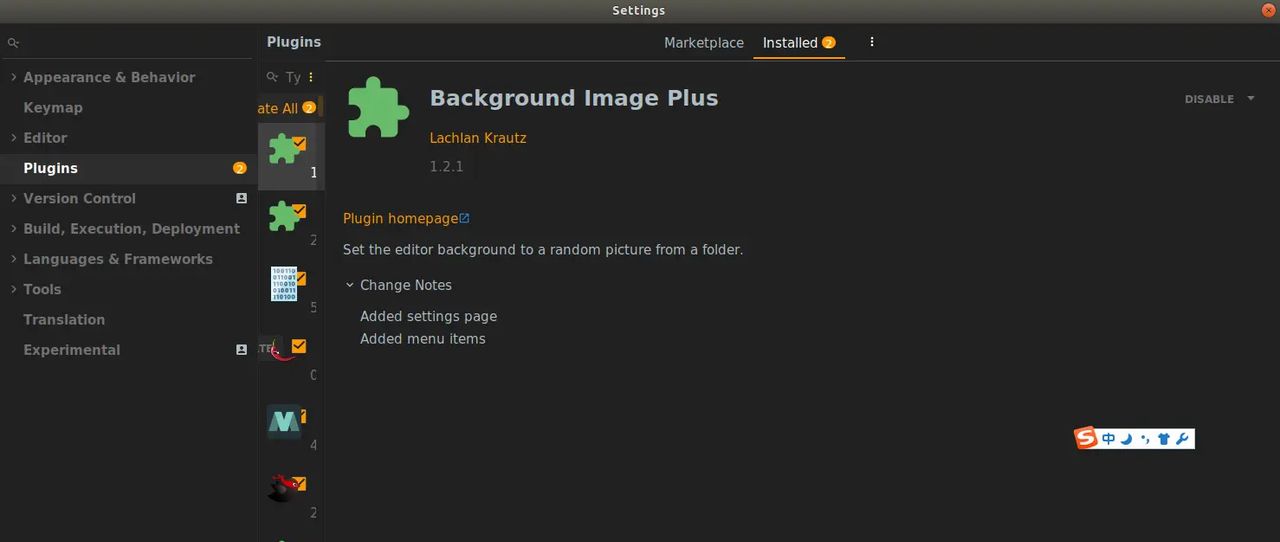Click the highlighted green puzzle plugin icon in the list
This screenshot has width=1280, height=542.
point(284,149)
